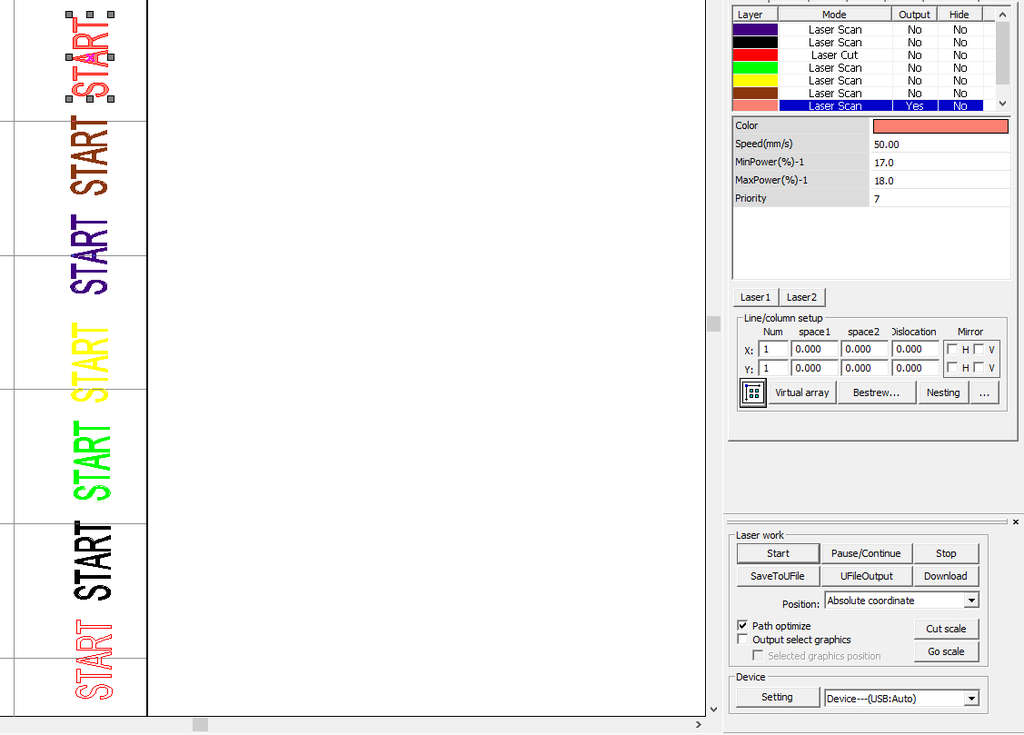The height and width of the screenshot is (735, 1024).
Task: Toggle X row Mirror H checkbox
Action: point(952,350)
